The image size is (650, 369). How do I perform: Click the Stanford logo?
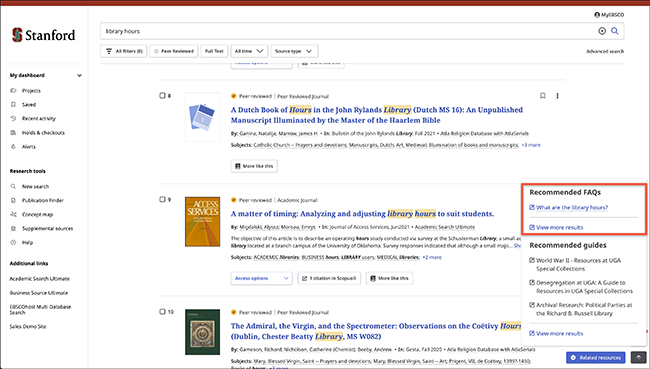click(44, 35)
